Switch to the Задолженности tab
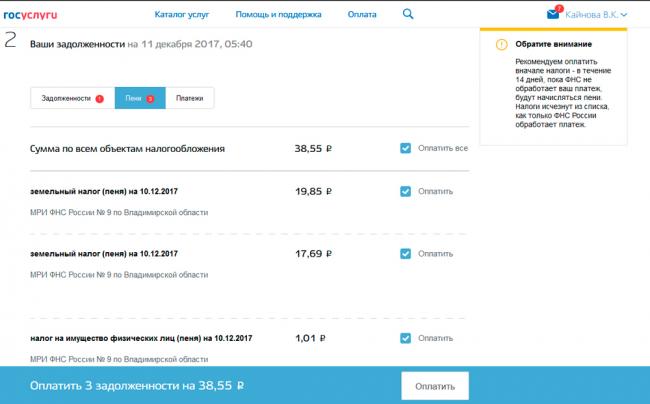 click(73, 98)
